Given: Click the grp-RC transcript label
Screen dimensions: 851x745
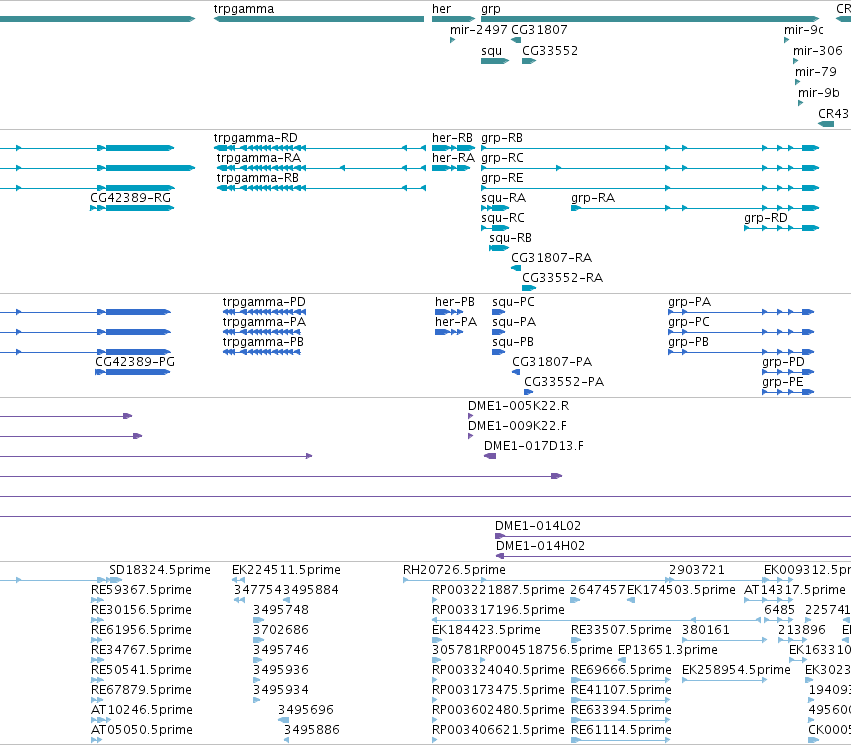Looking at the screenshot, I should tap(503, 158).
